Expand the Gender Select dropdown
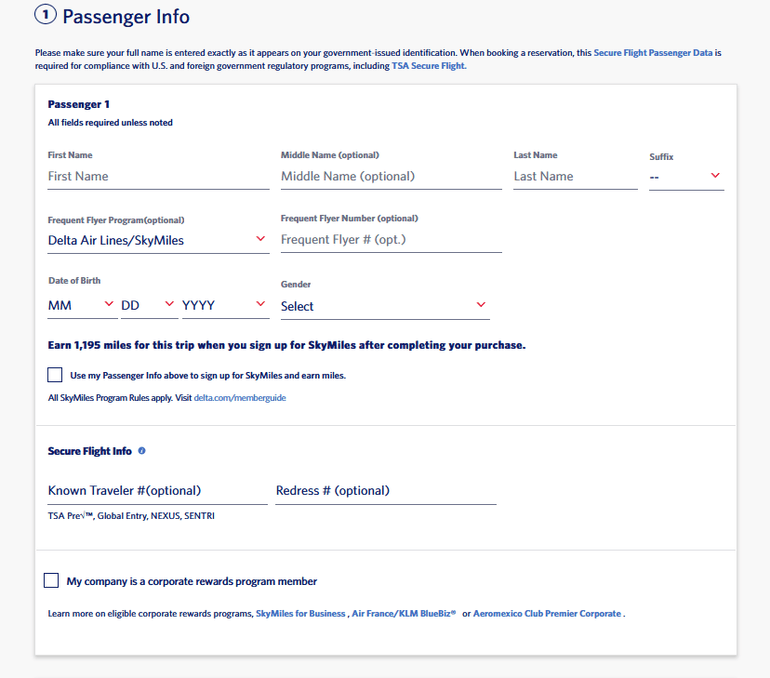 [x=384, y=306]
